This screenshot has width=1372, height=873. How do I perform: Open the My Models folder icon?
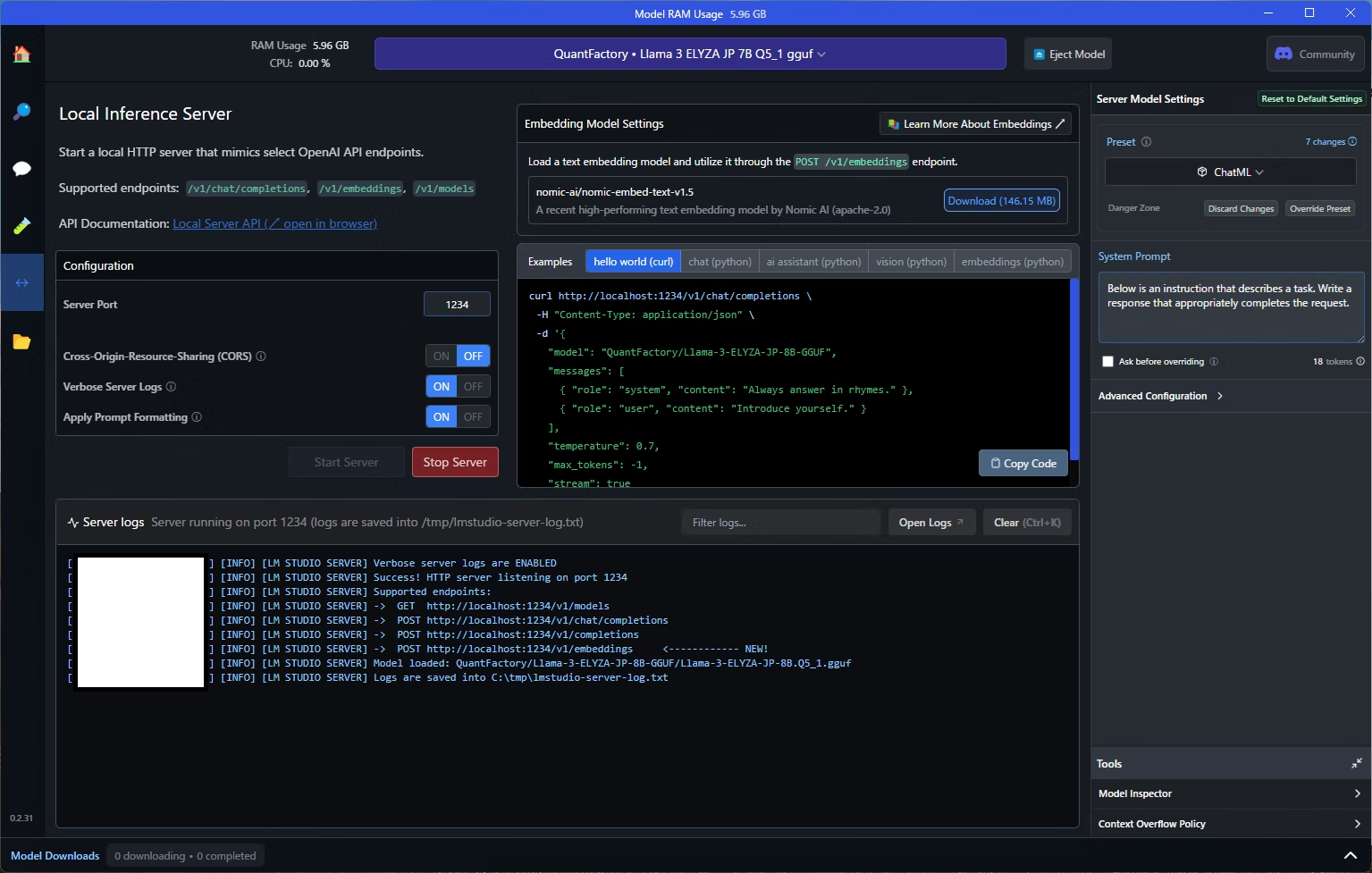[21, 341]
